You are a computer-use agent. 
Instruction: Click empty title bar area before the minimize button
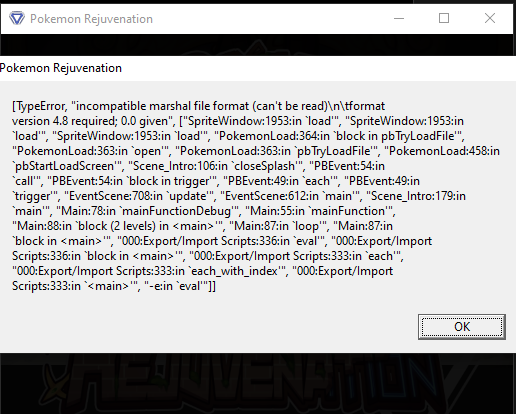click(x=267, y=18)
